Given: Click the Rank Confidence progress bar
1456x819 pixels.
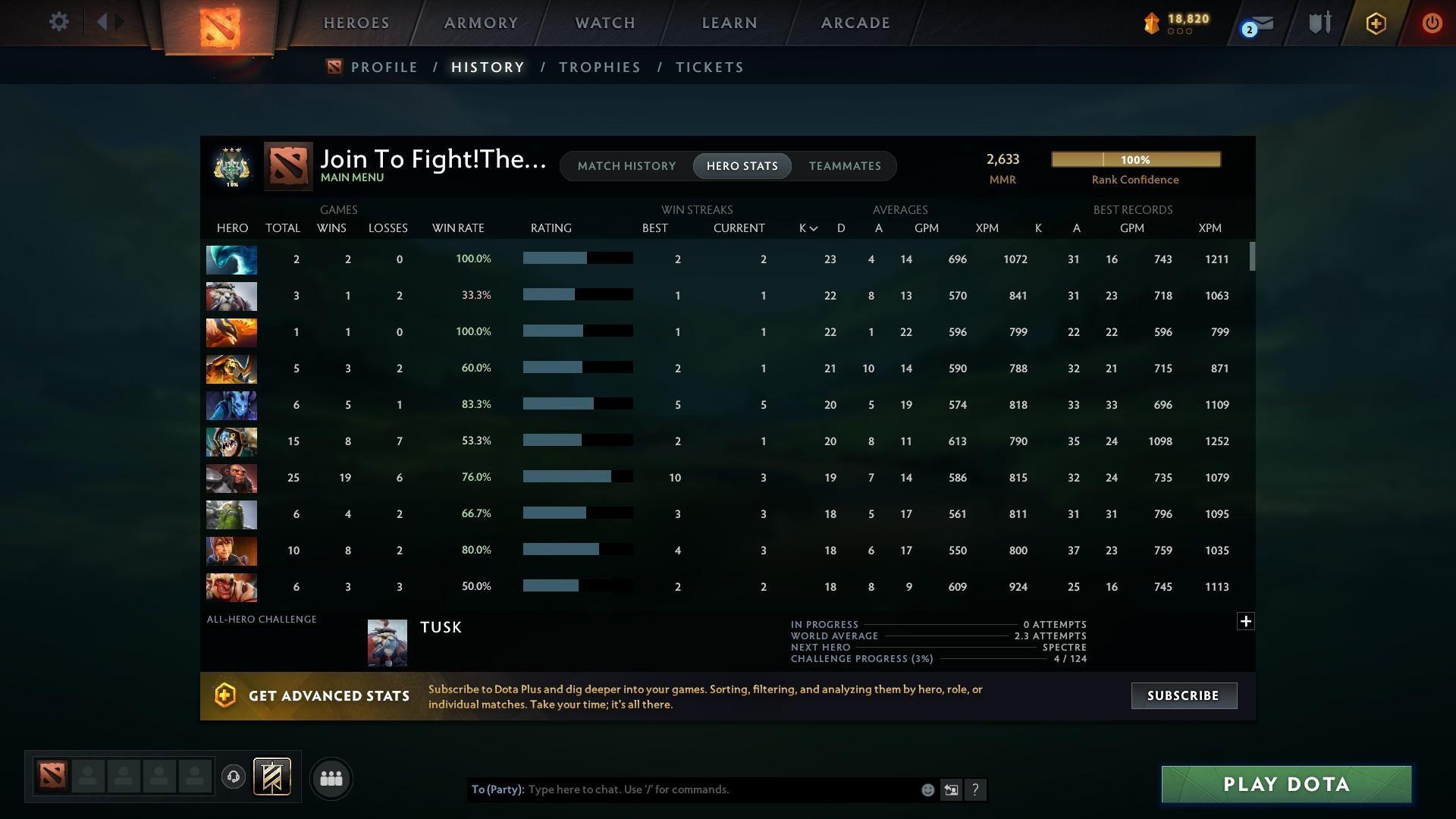Looking at the screenshot, I should [1135, 159].
